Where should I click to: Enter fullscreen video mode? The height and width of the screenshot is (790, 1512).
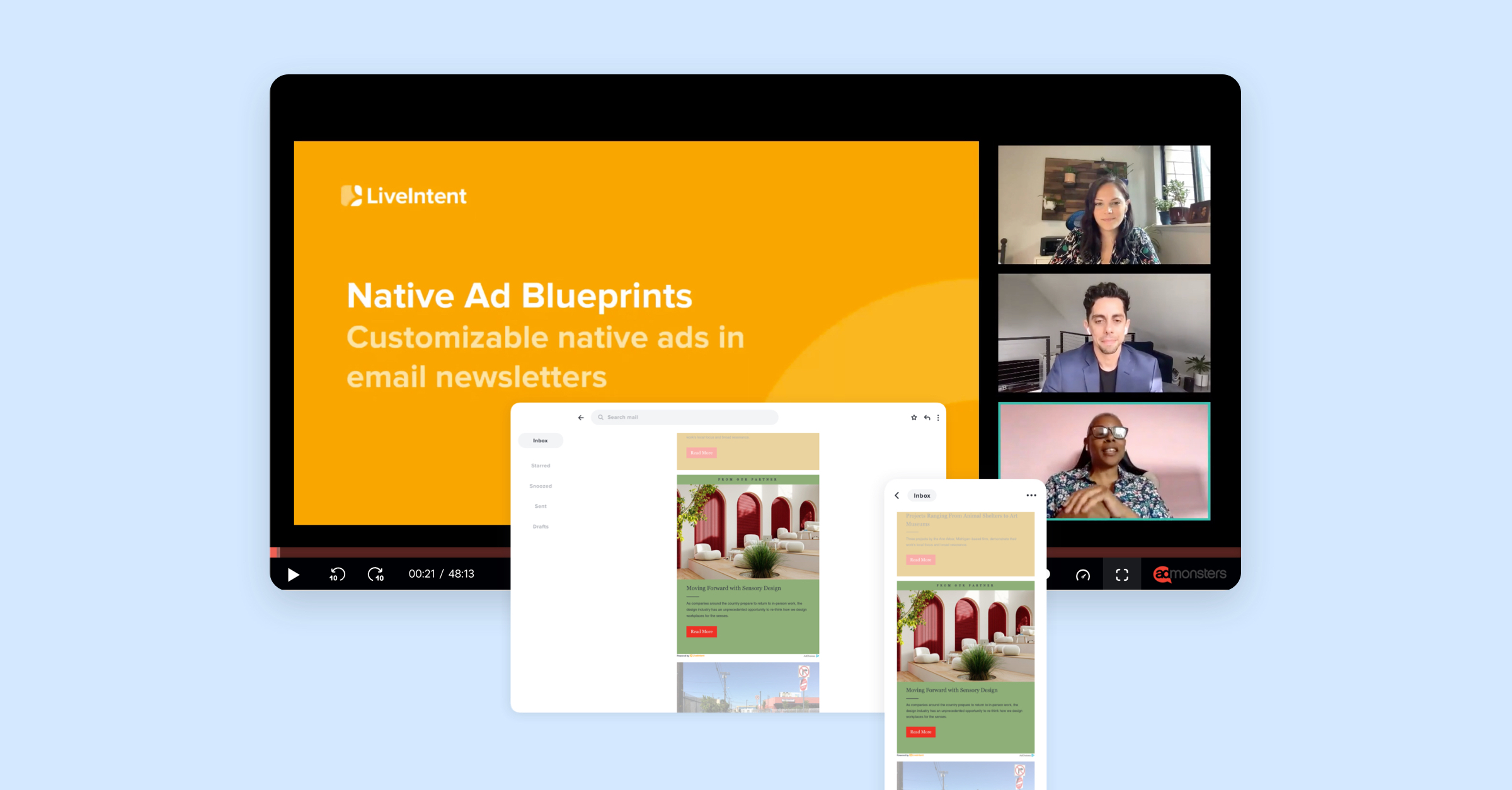pyautogui.click(x=1122, y=575)
